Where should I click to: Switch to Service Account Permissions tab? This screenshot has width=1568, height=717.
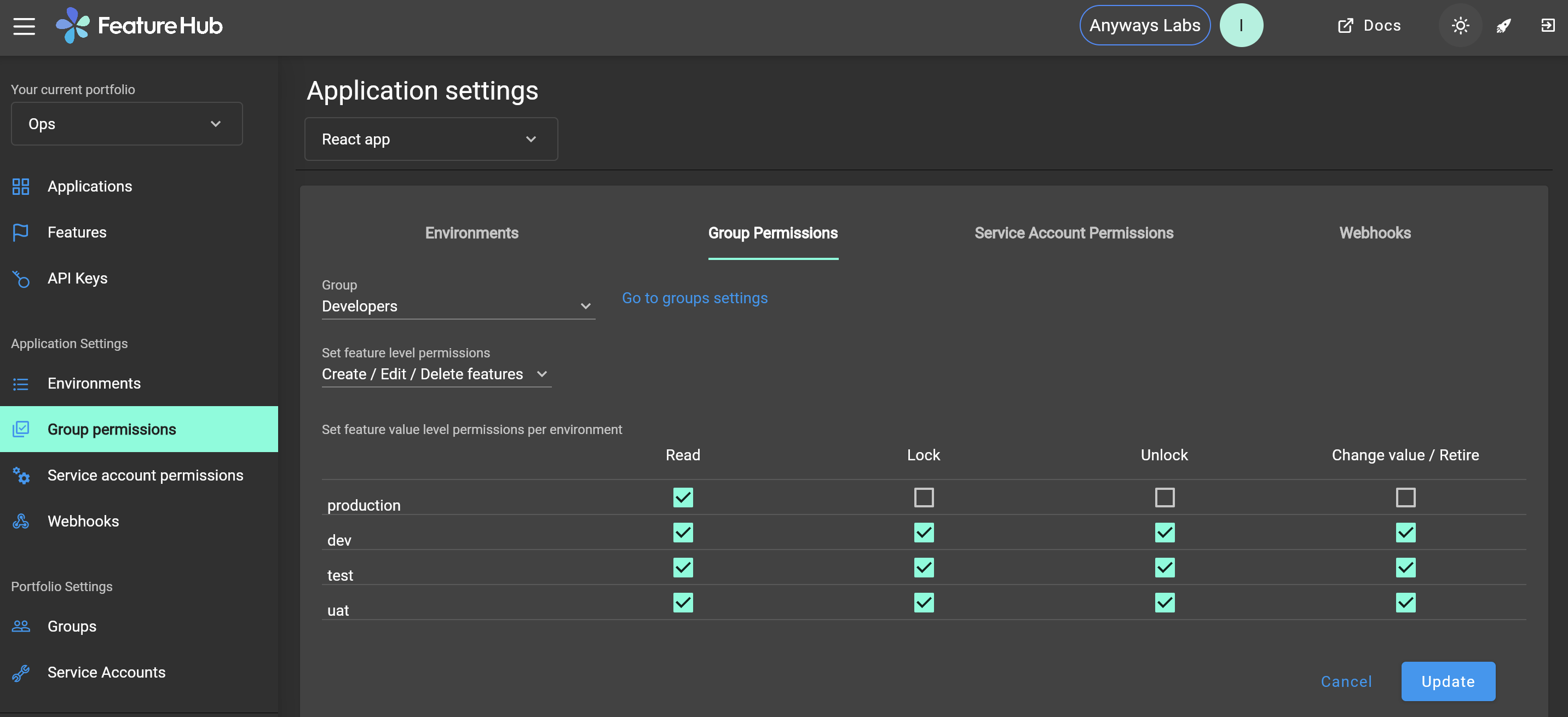(1074, 233)
